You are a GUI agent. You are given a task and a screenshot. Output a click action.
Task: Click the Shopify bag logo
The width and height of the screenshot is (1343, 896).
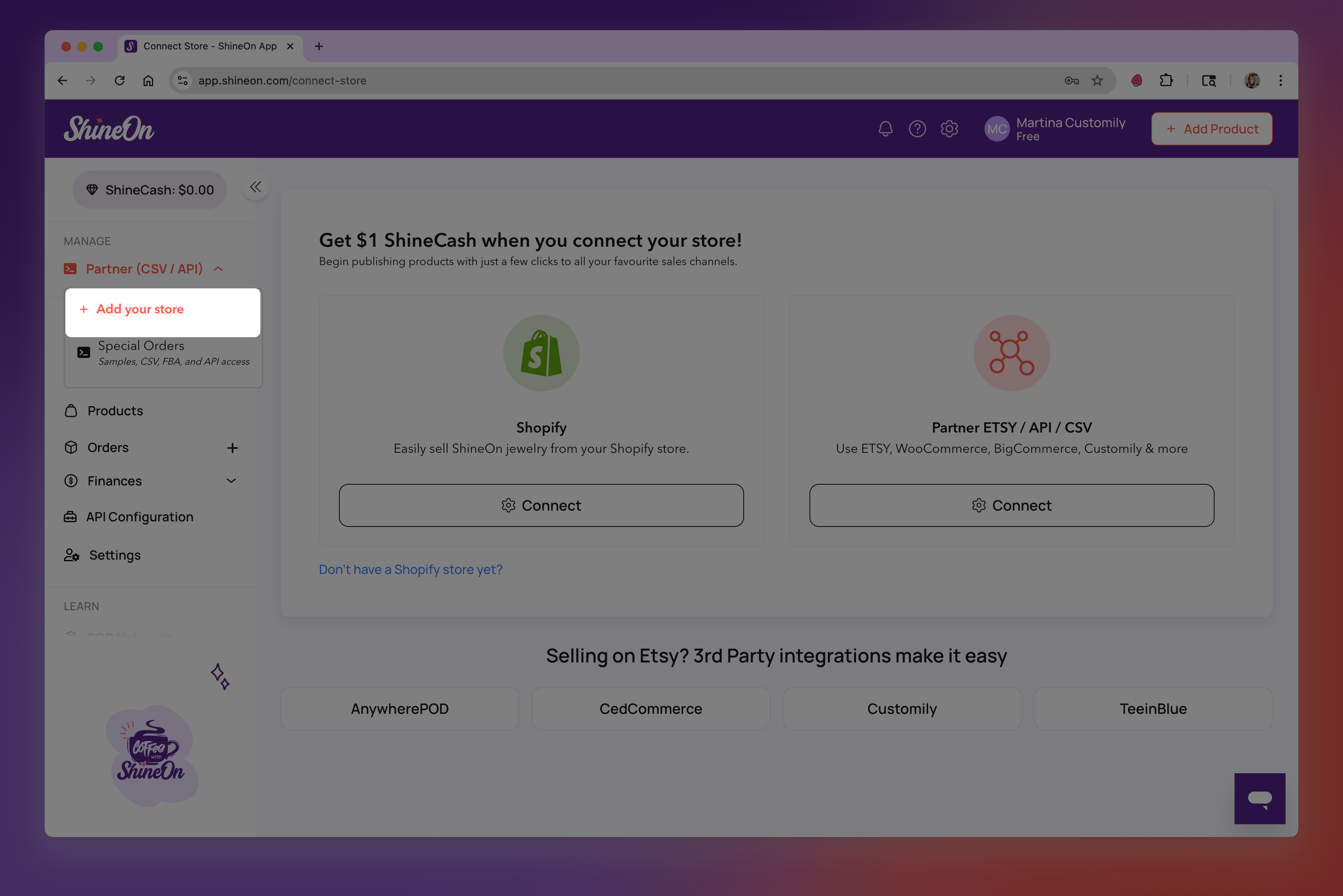(541, 353)
